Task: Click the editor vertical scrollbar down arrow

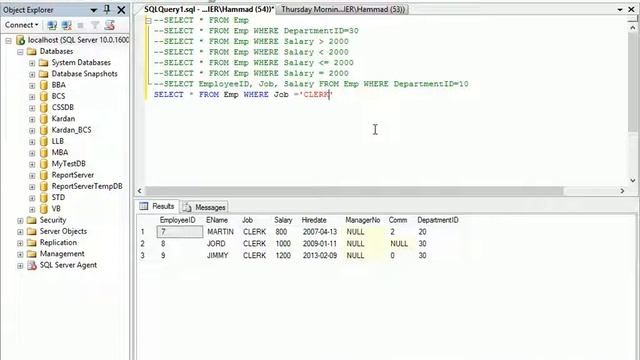Action: coord(633,180)
